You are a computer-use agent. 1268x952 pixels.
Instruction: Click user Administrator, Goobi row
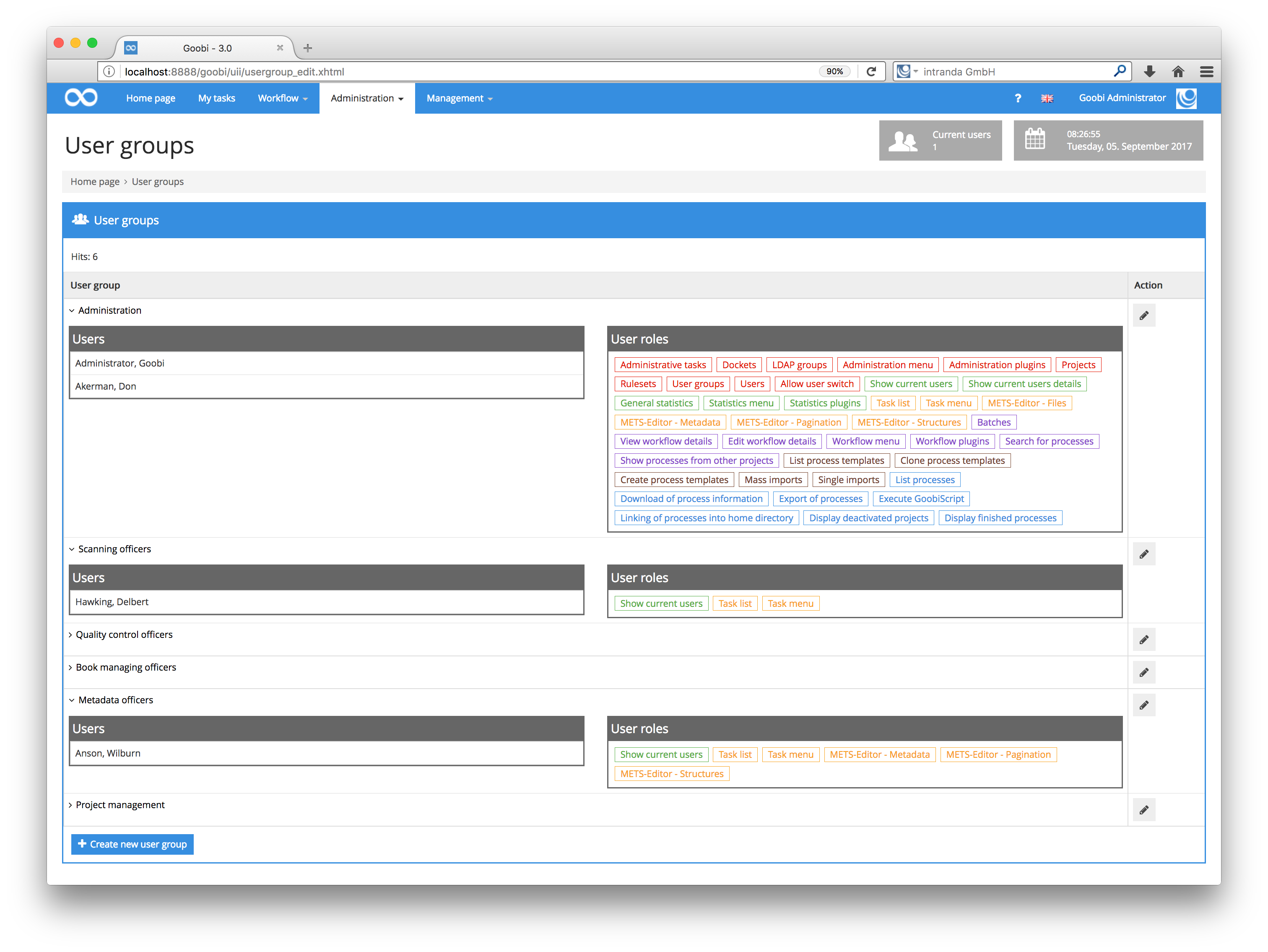(327, 363)
